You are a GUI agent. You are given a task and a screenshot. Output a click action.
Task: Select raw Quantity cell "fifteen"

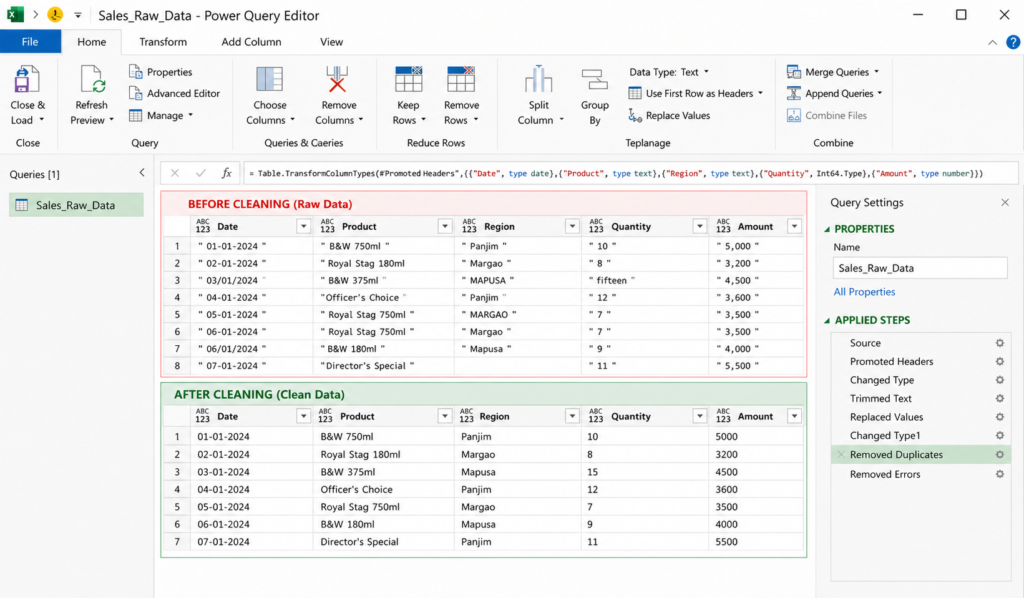tap(644, 281)
